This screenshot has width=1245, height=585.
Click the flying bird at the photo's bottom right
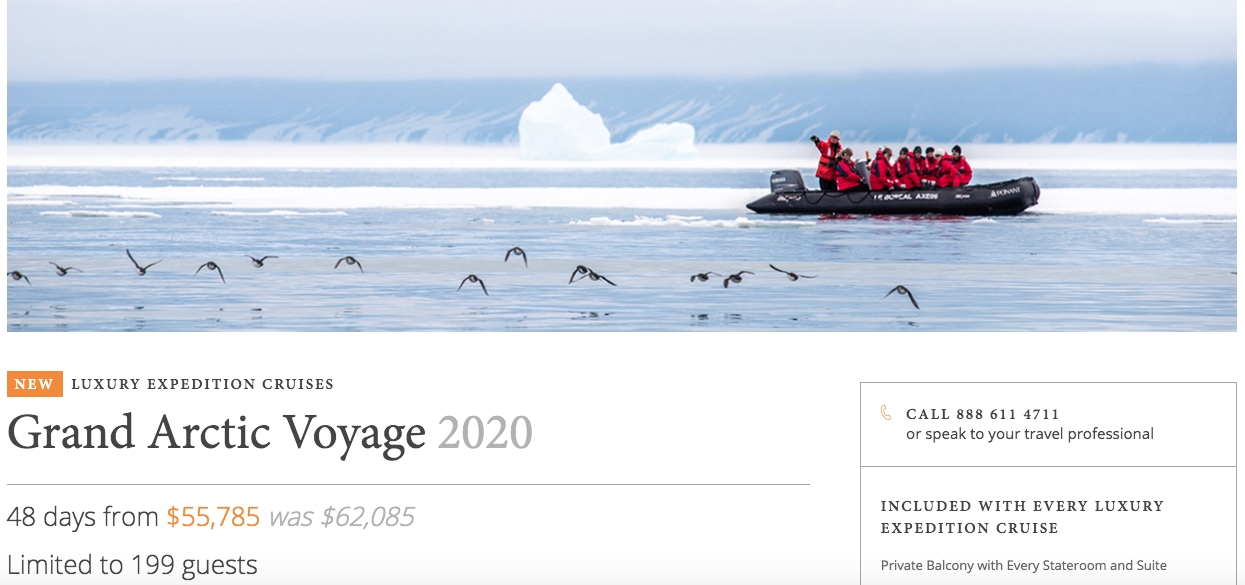902,295
